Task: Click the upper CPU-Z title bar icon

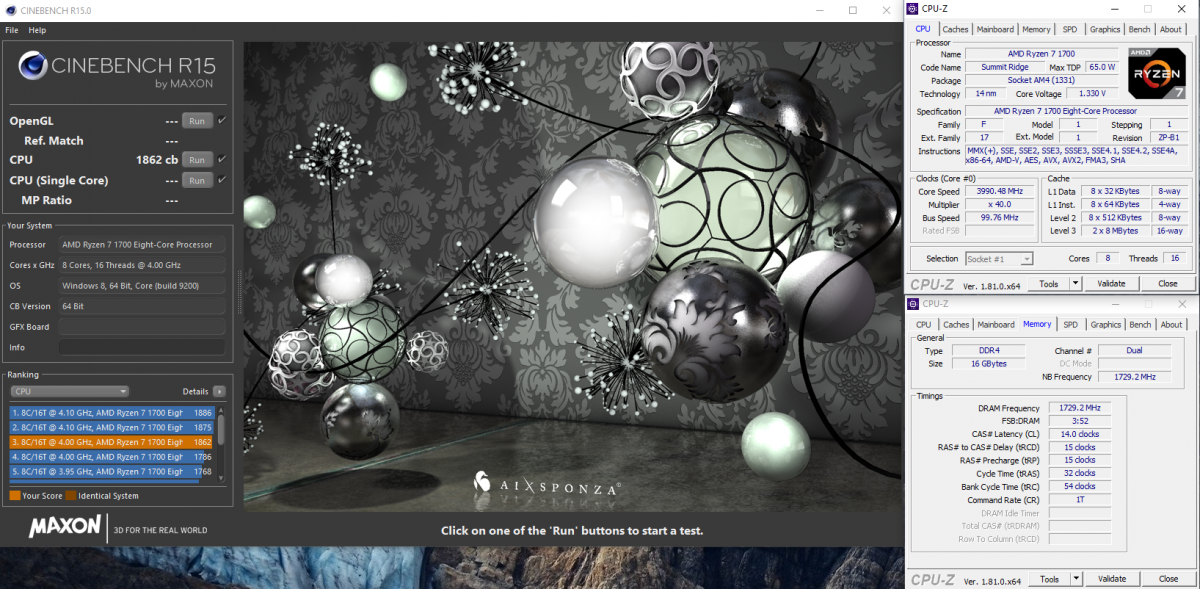Action: pos(912,9)
